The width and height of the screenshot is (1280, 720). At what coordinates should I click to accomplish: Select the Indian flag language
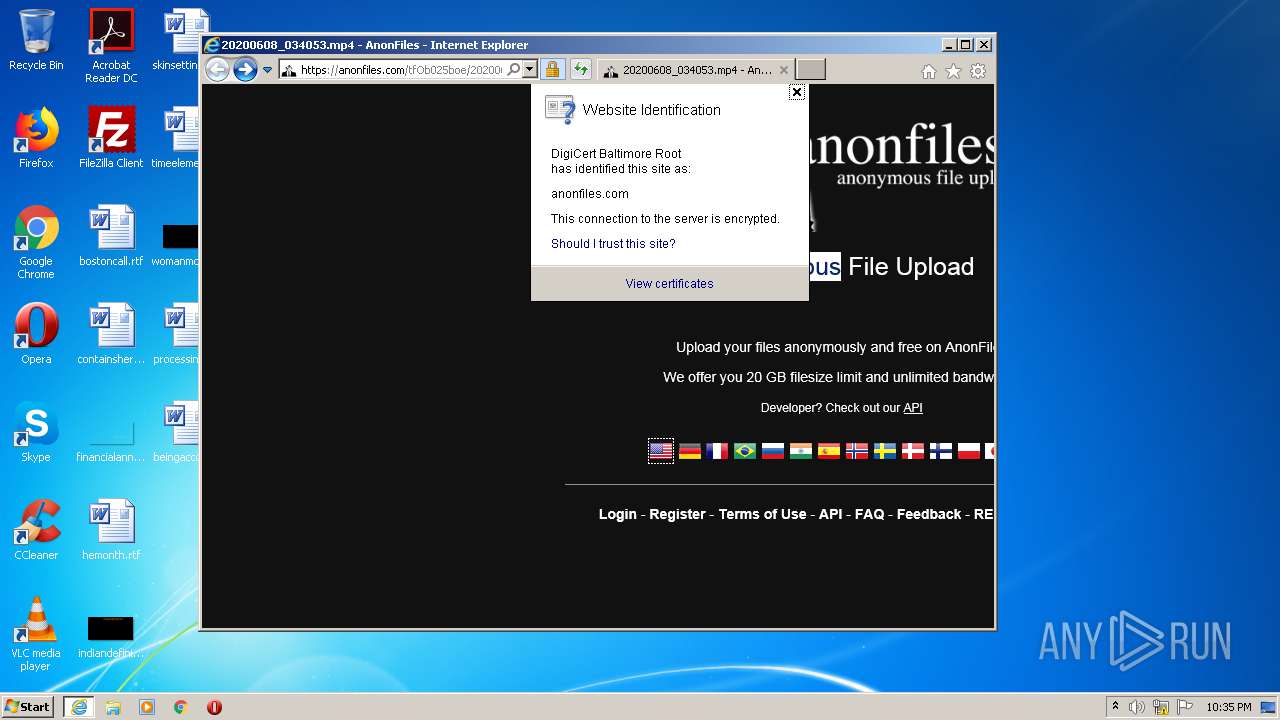tap(801, 452)
